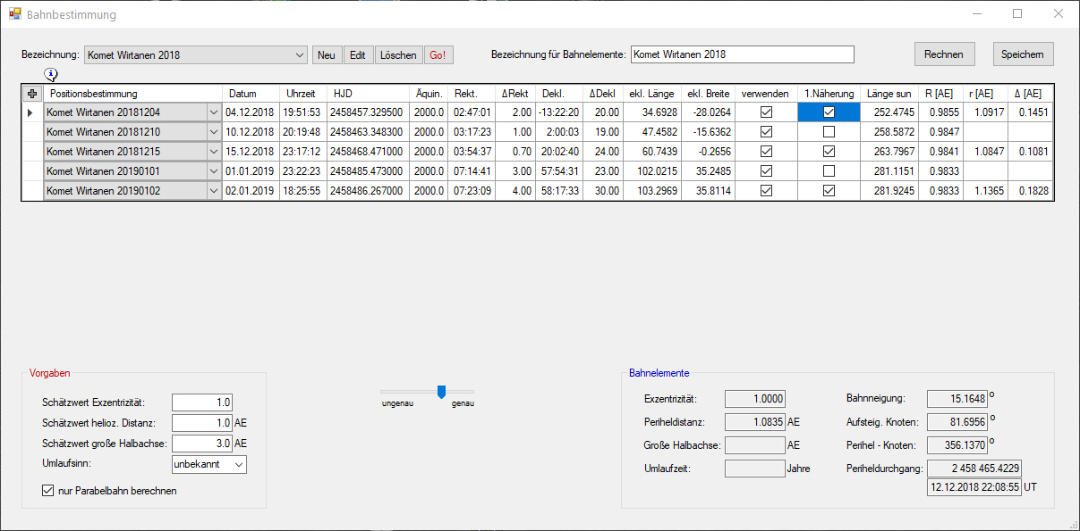The height and width of the screenshot is (531, 1080).
Task: Click the red Go! button
Action: [438, 55]
